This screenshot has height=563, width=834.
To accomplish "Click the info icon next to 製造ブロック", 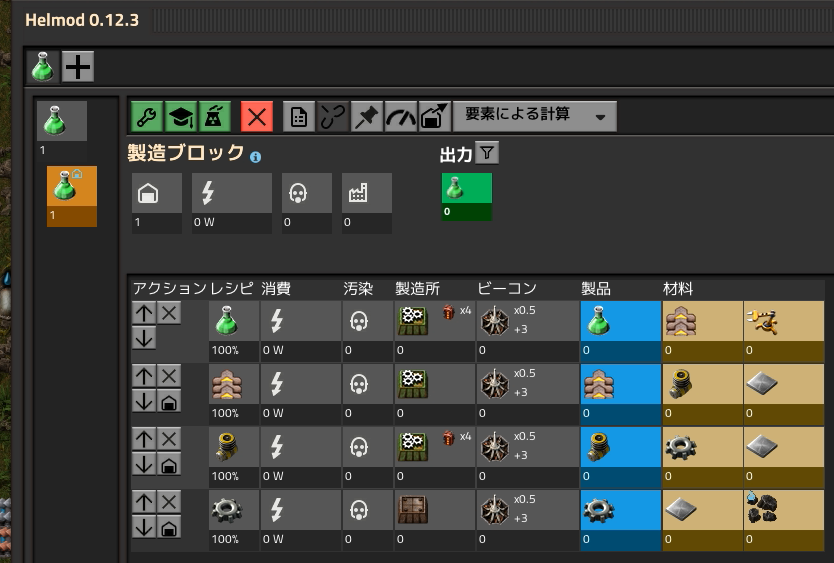I will click(255, 157).
